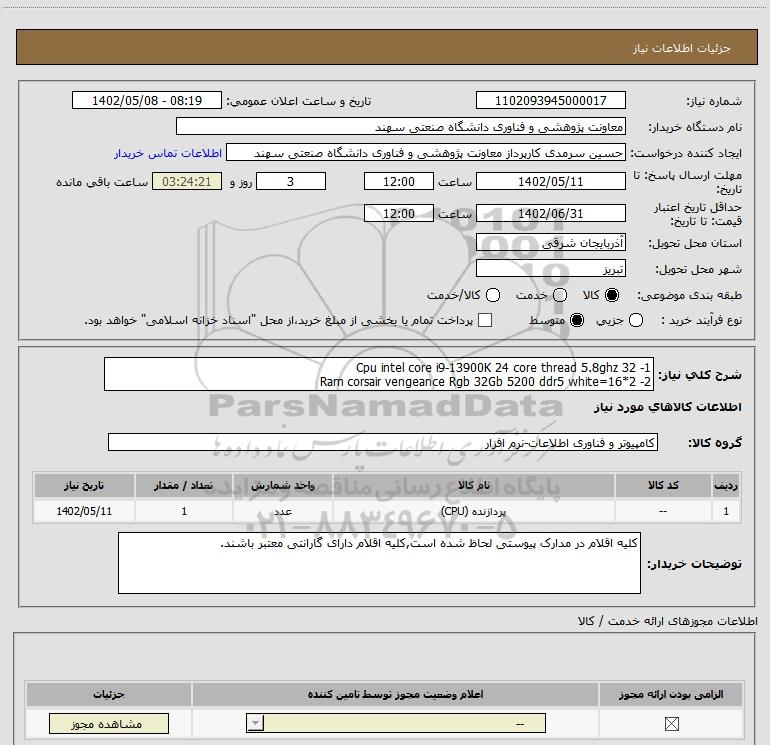The height and width of the screenshot is (745, 770).
Task: Click the 1402/05/11 need date table cell
Action: [84, 511]
